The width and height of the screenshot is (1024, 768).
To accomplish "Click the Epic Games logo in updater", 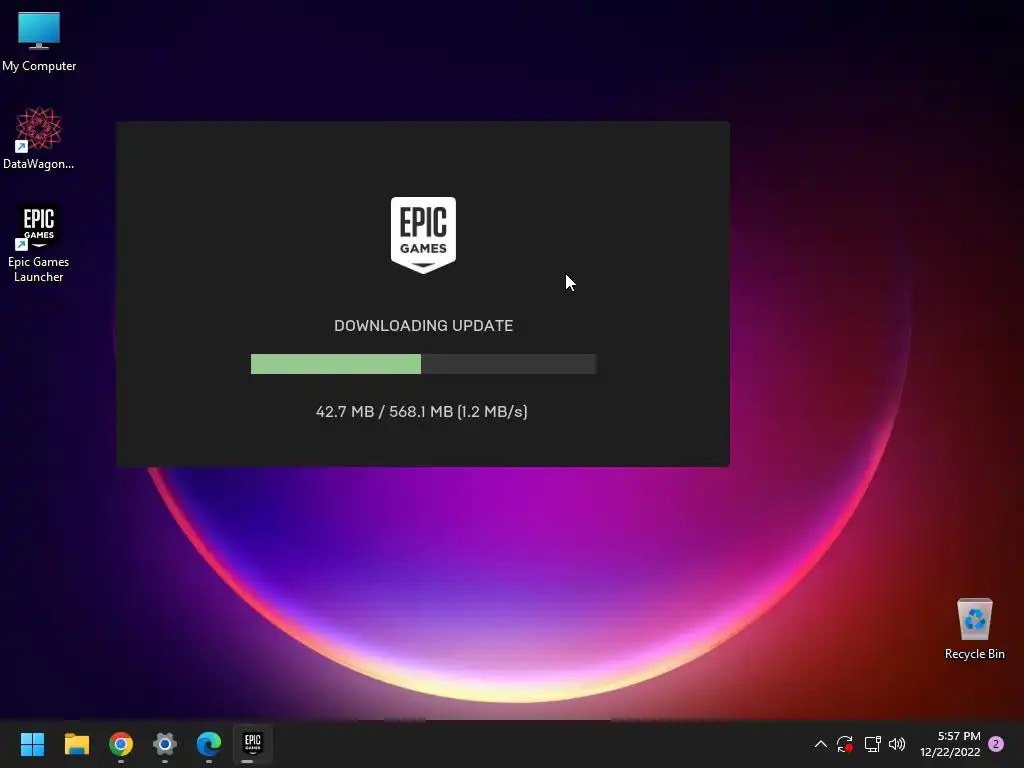I will click(423, 235).
